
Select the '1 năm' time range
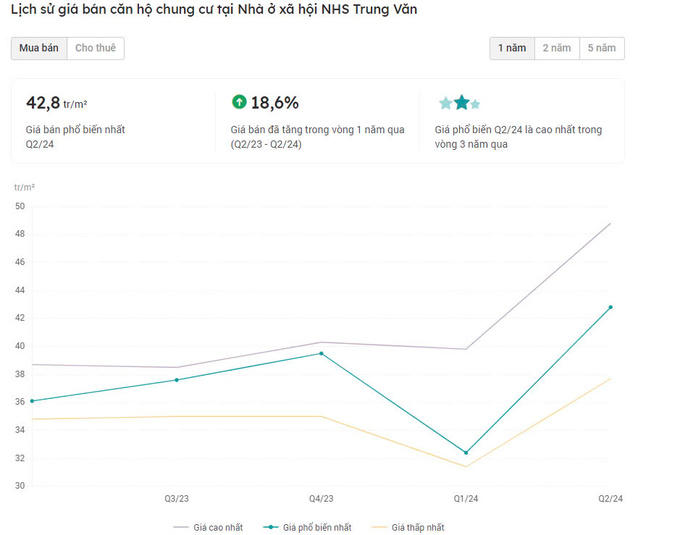click(x=512, y=48)
